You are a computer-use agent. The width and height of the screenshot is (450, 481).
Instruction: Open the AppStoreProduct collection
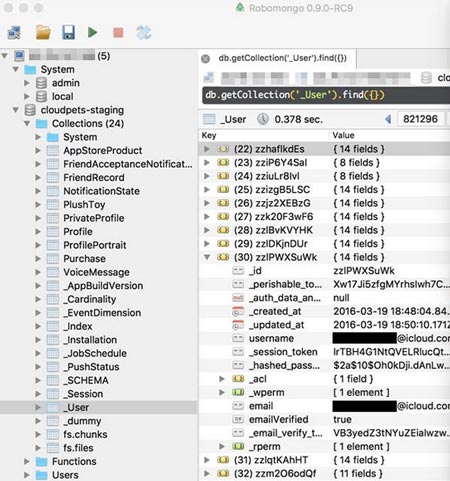point(103,151)
